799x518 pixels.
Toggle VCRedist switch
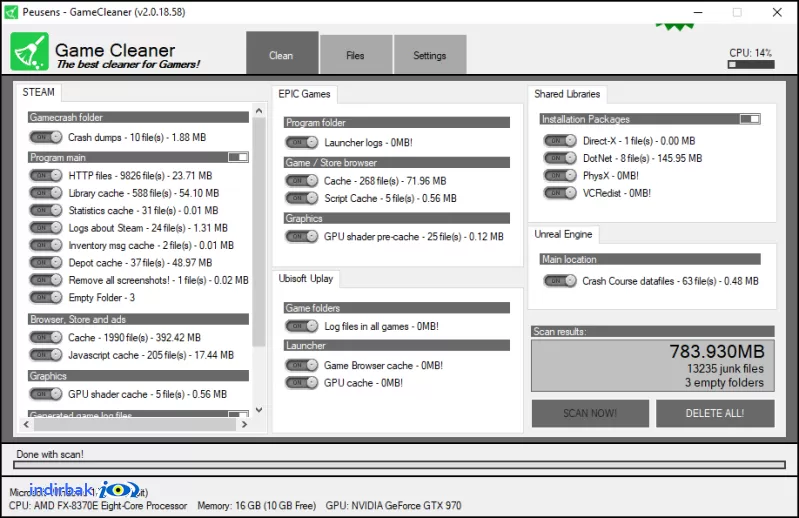560,193
